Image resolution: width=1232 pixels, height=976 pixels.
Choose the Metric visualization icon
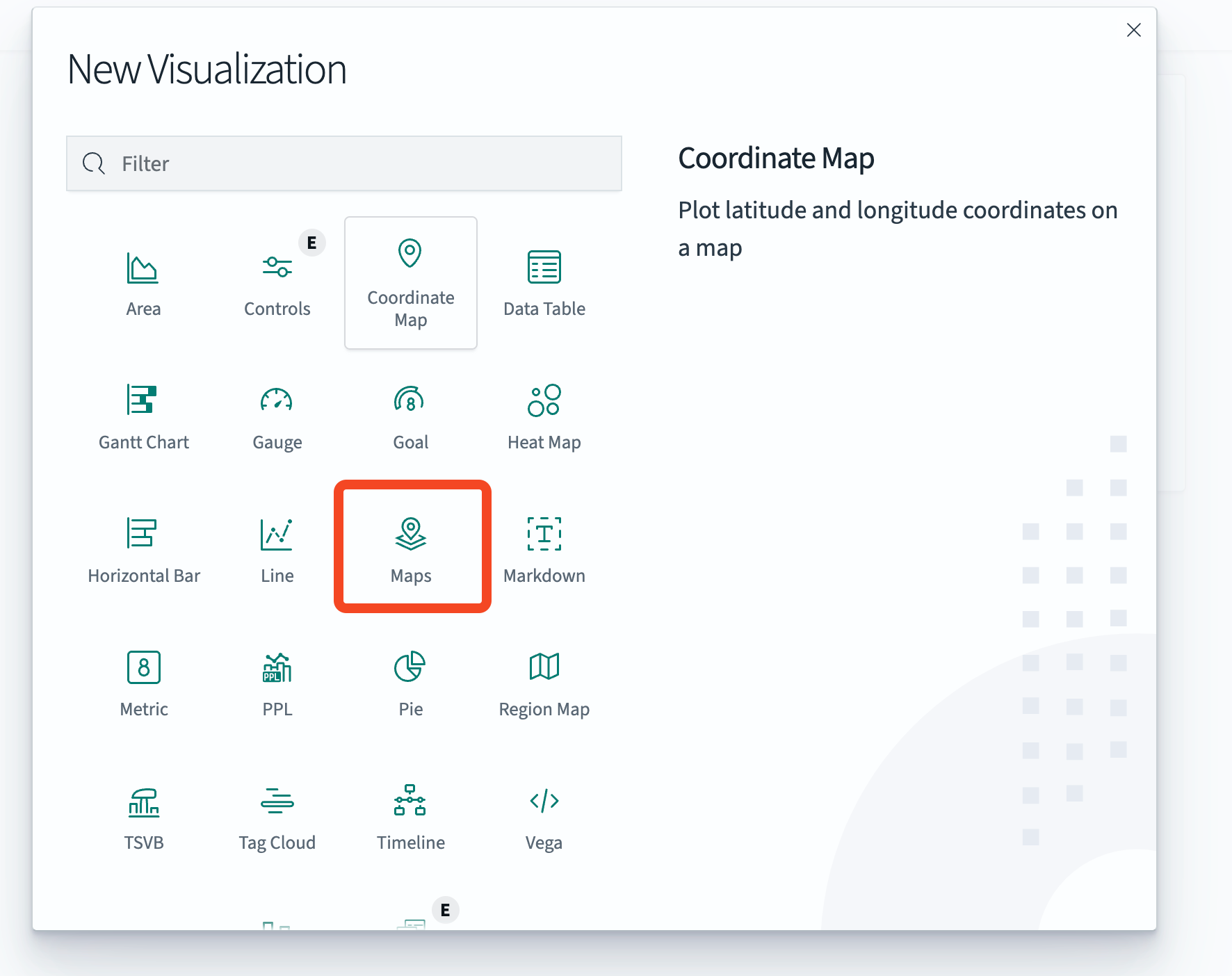(144, 667)
